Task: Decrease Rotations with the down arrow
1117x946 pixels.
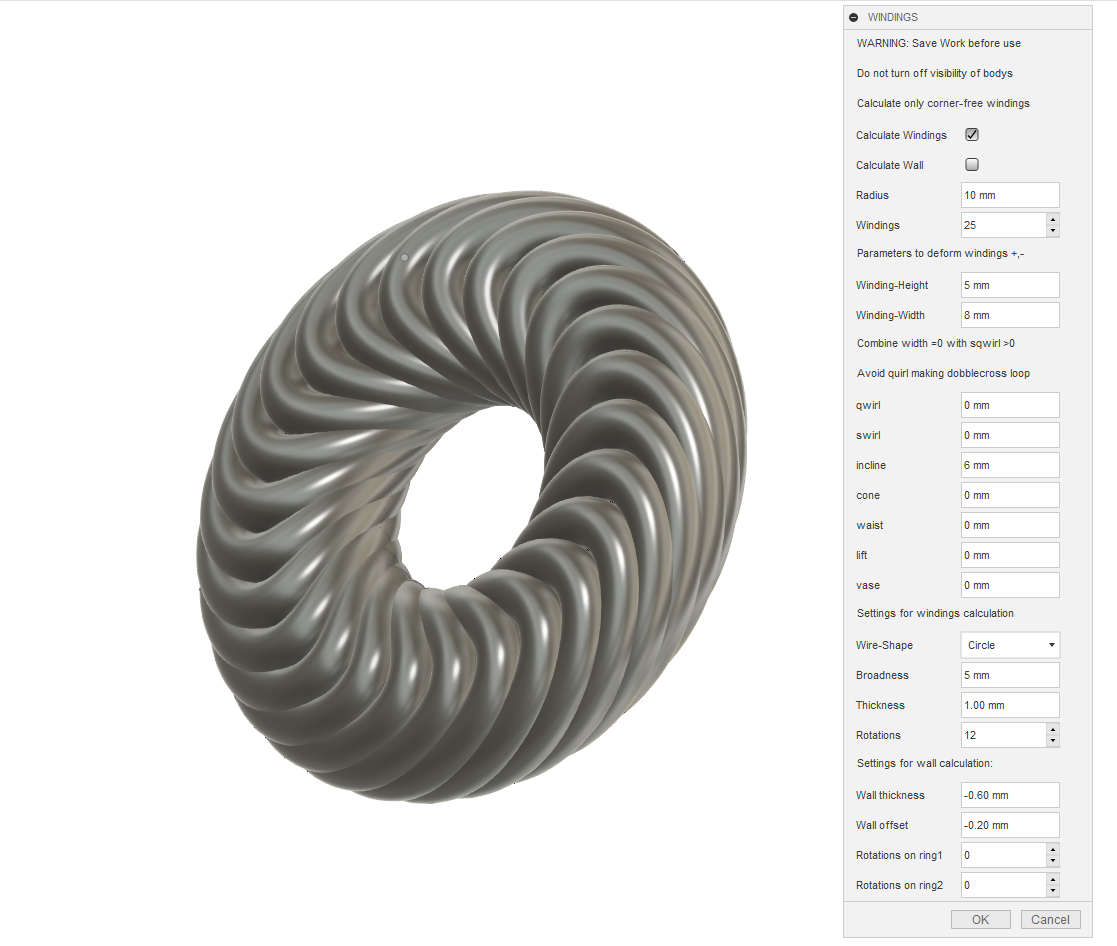Action: 1053,741
